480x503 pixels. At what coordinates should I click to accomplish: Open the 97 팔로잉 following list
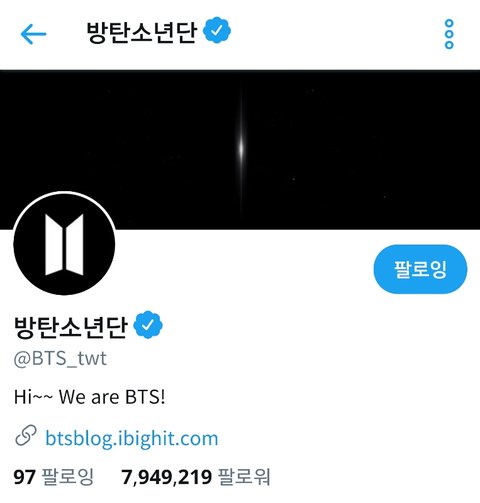tap(54, 477)
